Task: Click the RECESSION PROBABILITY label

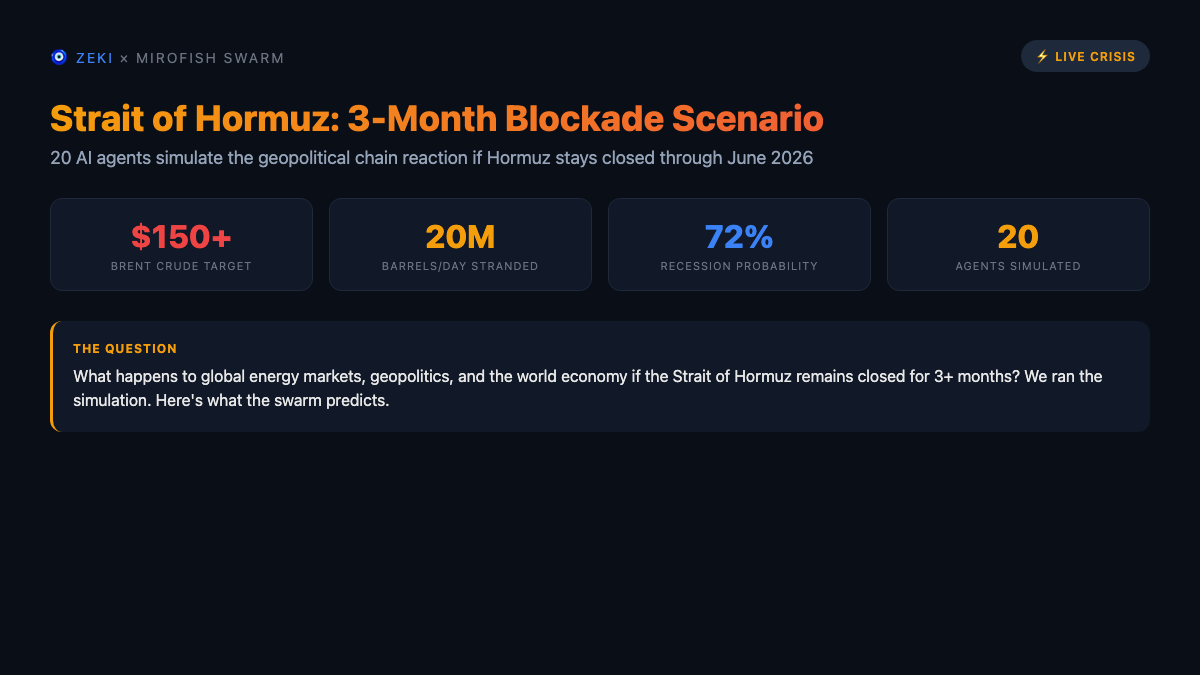Action: (739, 266)
